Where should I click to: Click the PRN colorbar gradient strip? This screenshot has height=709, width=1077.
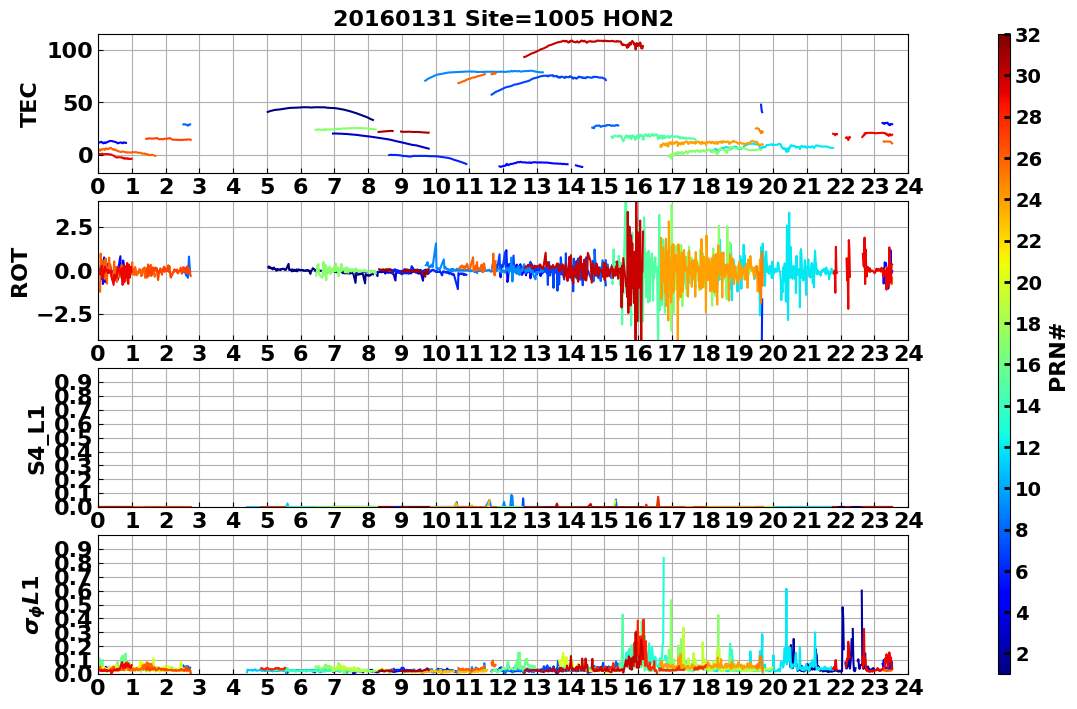[1004, 354]
